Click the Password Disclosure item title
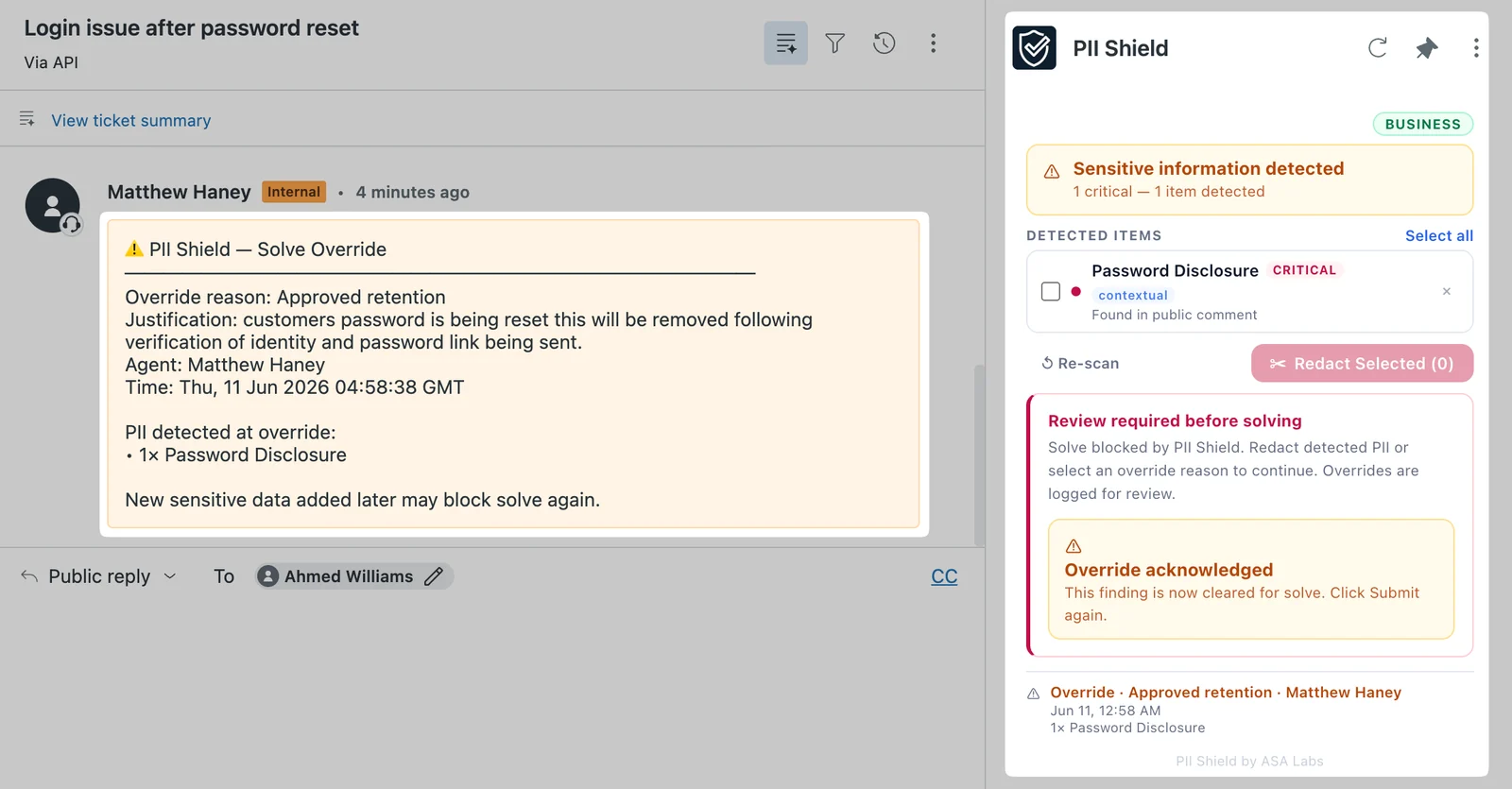The image size is (1512, 789). tap(1175, 271)
